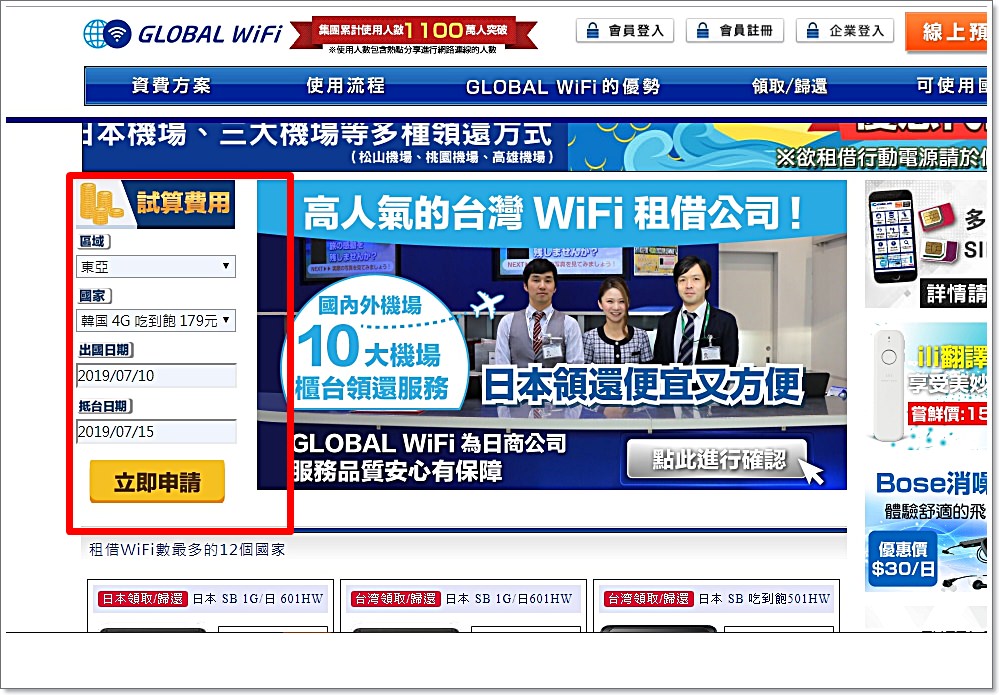Click the gold coins icon by 試算費用

[x=100, y=203]
